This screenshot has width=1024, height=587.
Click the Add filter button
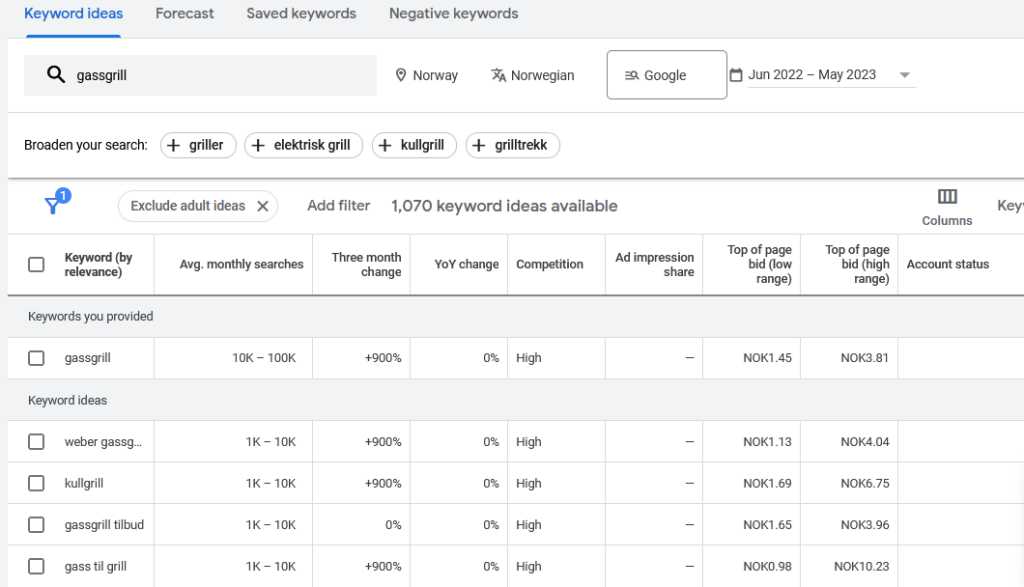click(338, 206)
